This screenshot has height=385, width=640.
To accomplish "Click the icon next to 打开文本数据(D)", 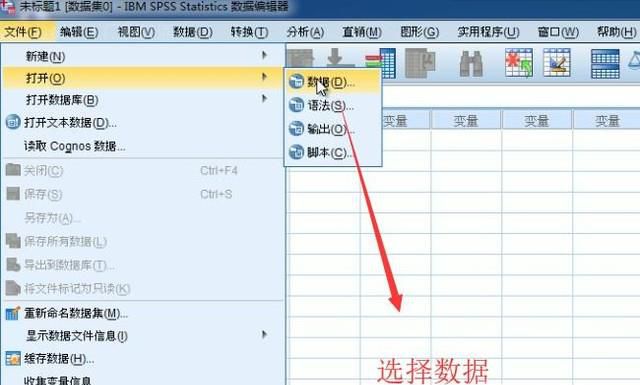I will click(x=13, y=122).
